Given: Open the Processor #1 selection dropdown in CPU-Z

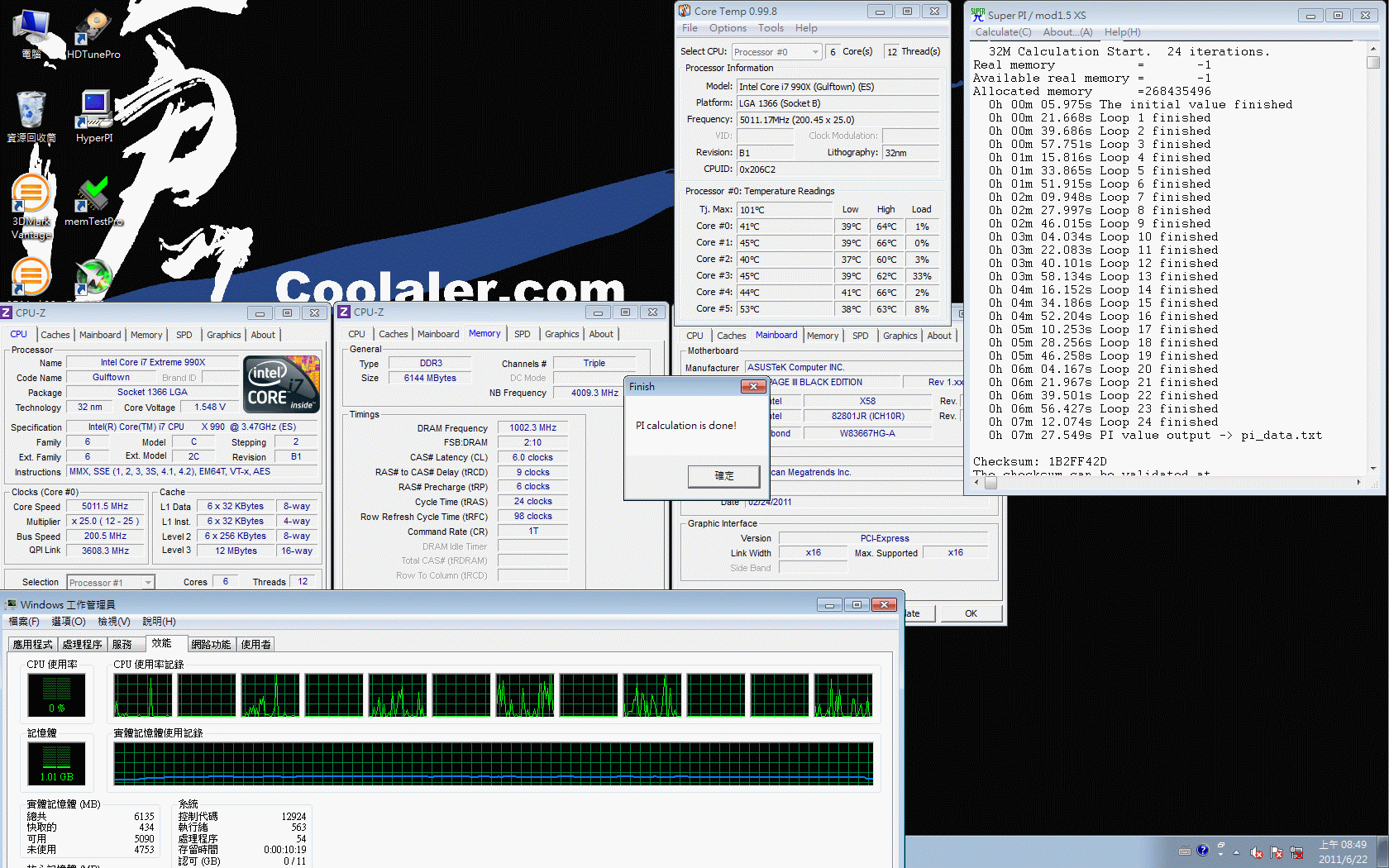Looking at the screenshot, I should point(111,582).
